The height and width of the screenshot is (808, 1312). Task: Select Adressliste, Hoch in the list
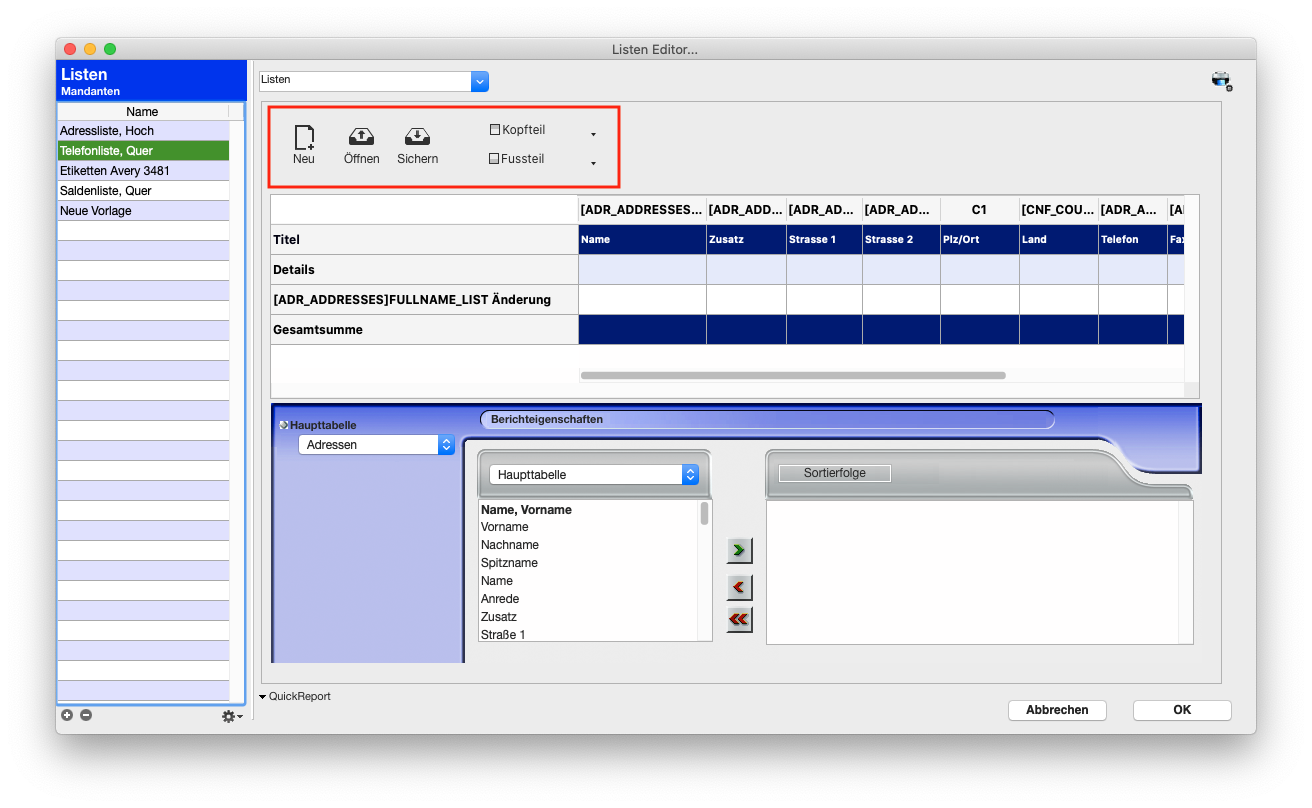(x=143, y=131)
